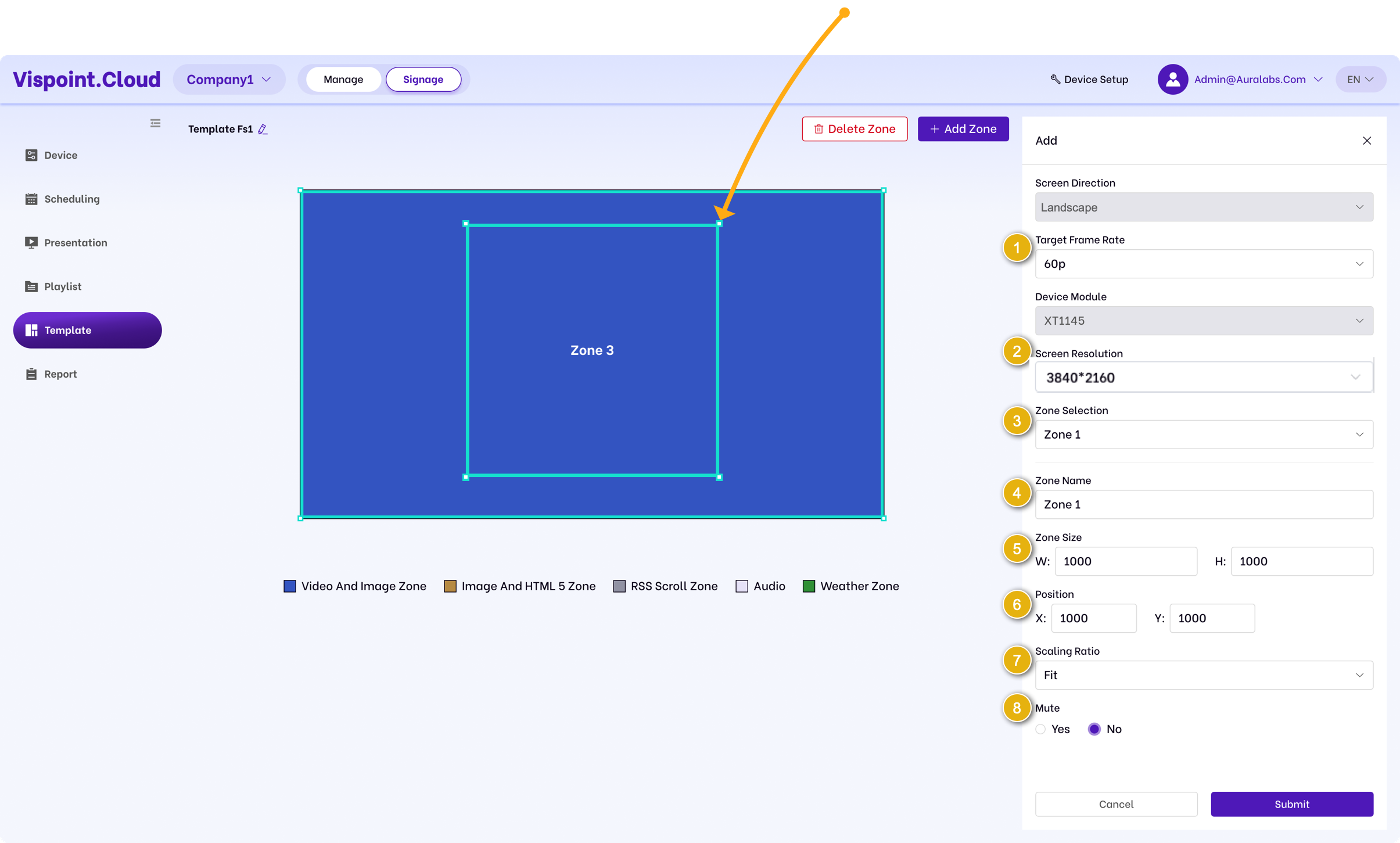1400x843 pixels.
Task: Open the Target Frame Rate dropdown
Action: pos(1204,264)
